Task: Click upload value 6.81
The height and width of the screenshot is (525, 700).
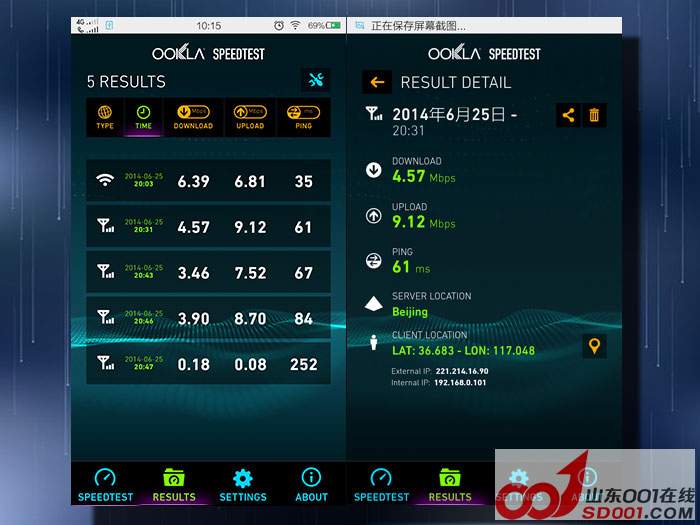Action: [250, 182]
